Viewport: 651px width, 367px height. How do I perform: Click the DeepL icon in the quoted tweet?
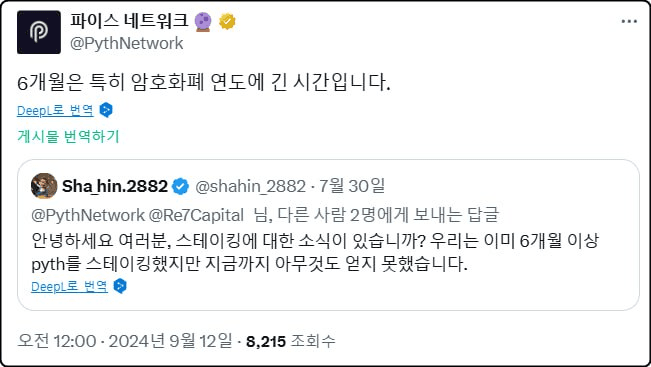pyautogui.click(x=120, y=286)
